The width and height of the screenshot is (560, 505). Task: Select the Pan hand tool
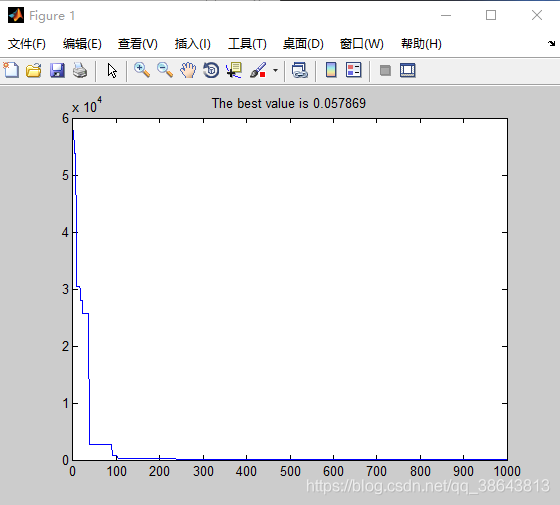click(x=188, y=70)
